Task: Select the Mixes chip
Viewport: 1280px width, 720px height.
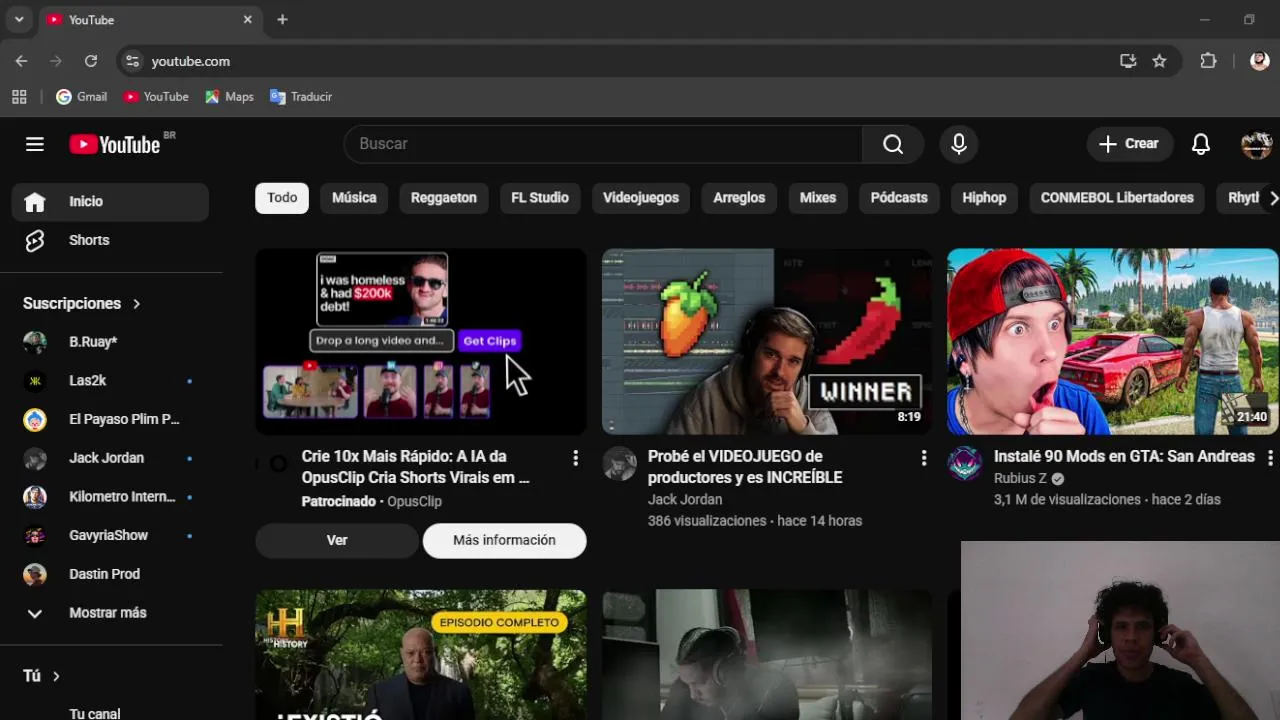Action: (x=818, y=198)
